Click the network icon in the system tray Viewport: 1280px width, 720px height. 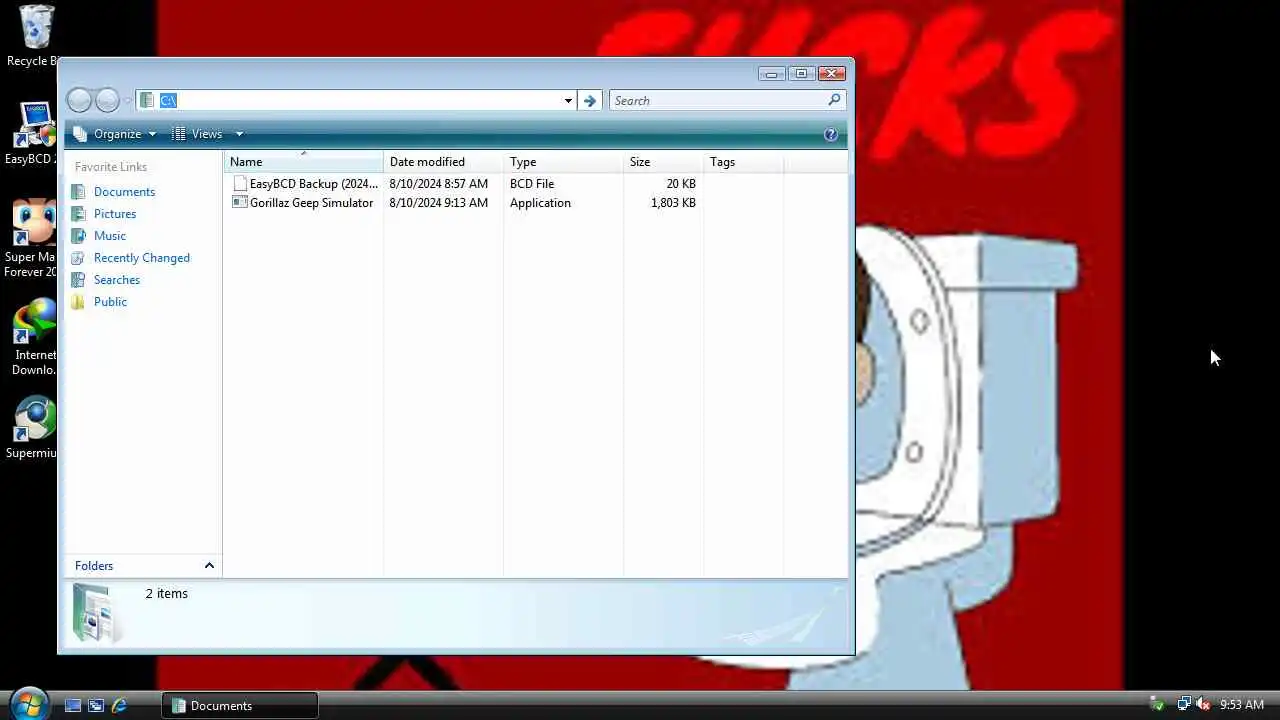1184,704
